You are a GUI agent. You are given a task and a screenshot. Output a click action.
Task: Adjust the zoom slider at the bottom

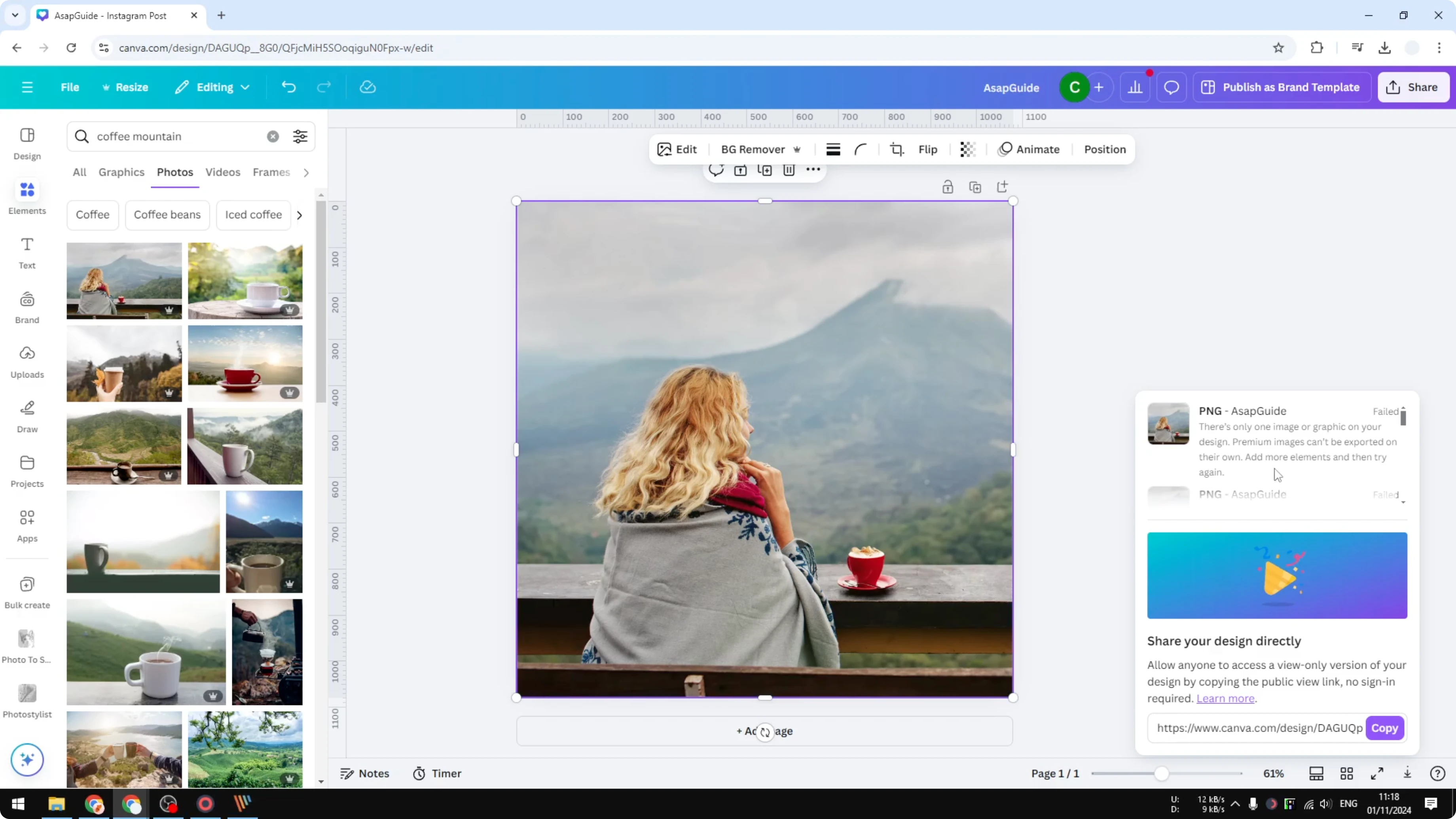coord(1163,773)
